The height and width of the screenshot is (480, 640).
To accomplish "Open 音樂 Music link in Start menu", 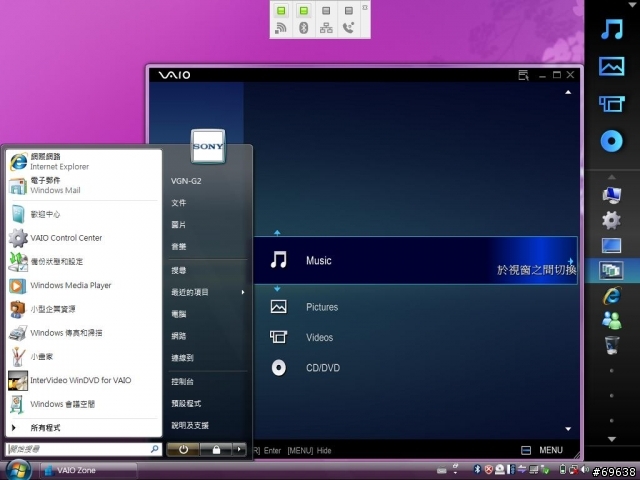I will point(178,247).
